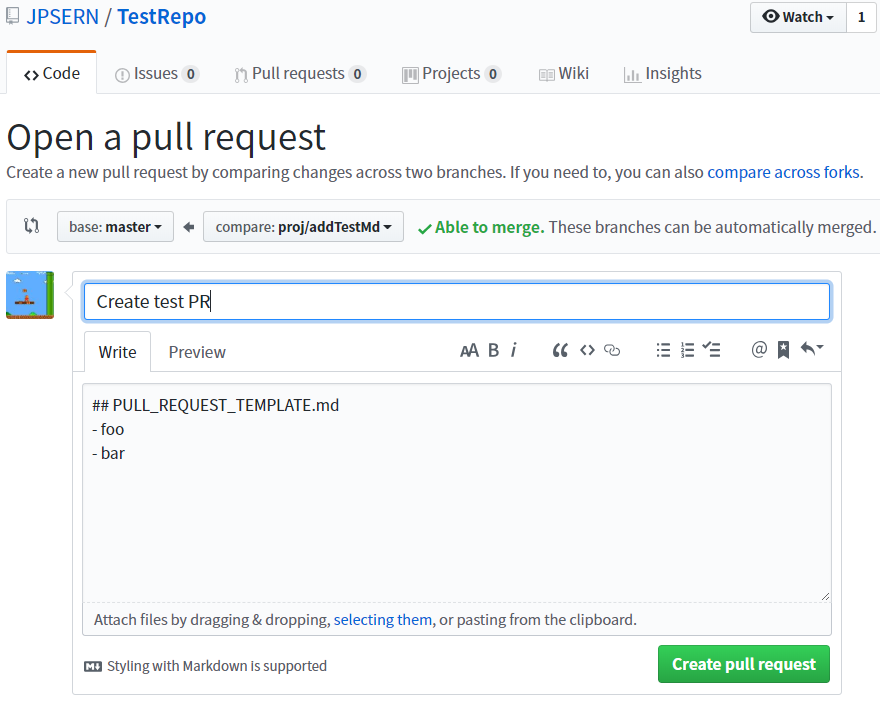
Task: Insert a hyperlink in the description
Action: (611, 350)
